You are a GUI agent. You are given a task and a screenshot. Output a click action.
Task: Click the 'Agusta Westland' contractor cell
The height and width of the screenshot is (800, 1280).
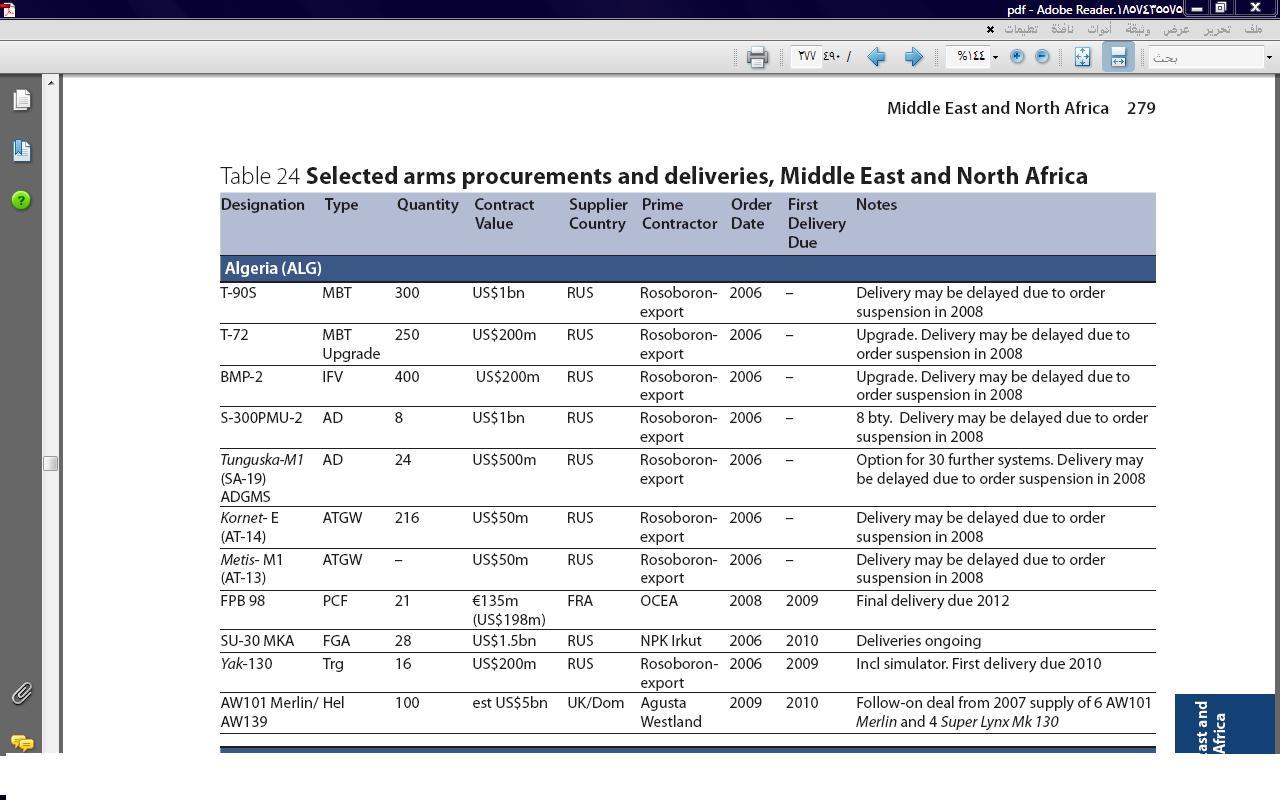click(671, 712)
